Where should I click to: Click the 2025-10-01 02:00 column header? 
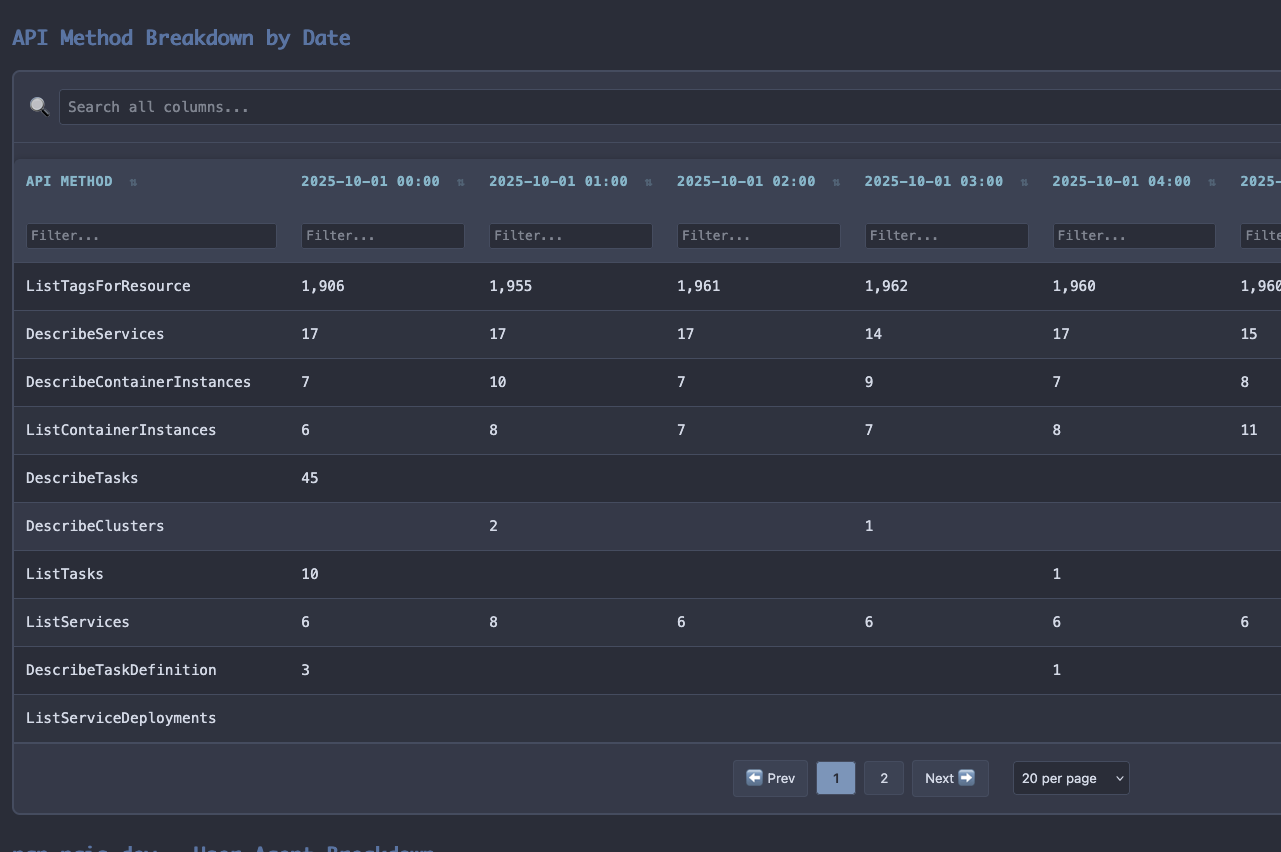click(x=745, y=182)
